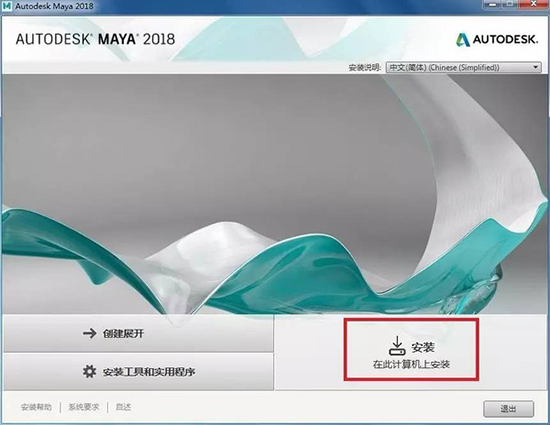Screen dimensions: 550x425
Task: Click the 退出 button to exit
Action: 509,409
